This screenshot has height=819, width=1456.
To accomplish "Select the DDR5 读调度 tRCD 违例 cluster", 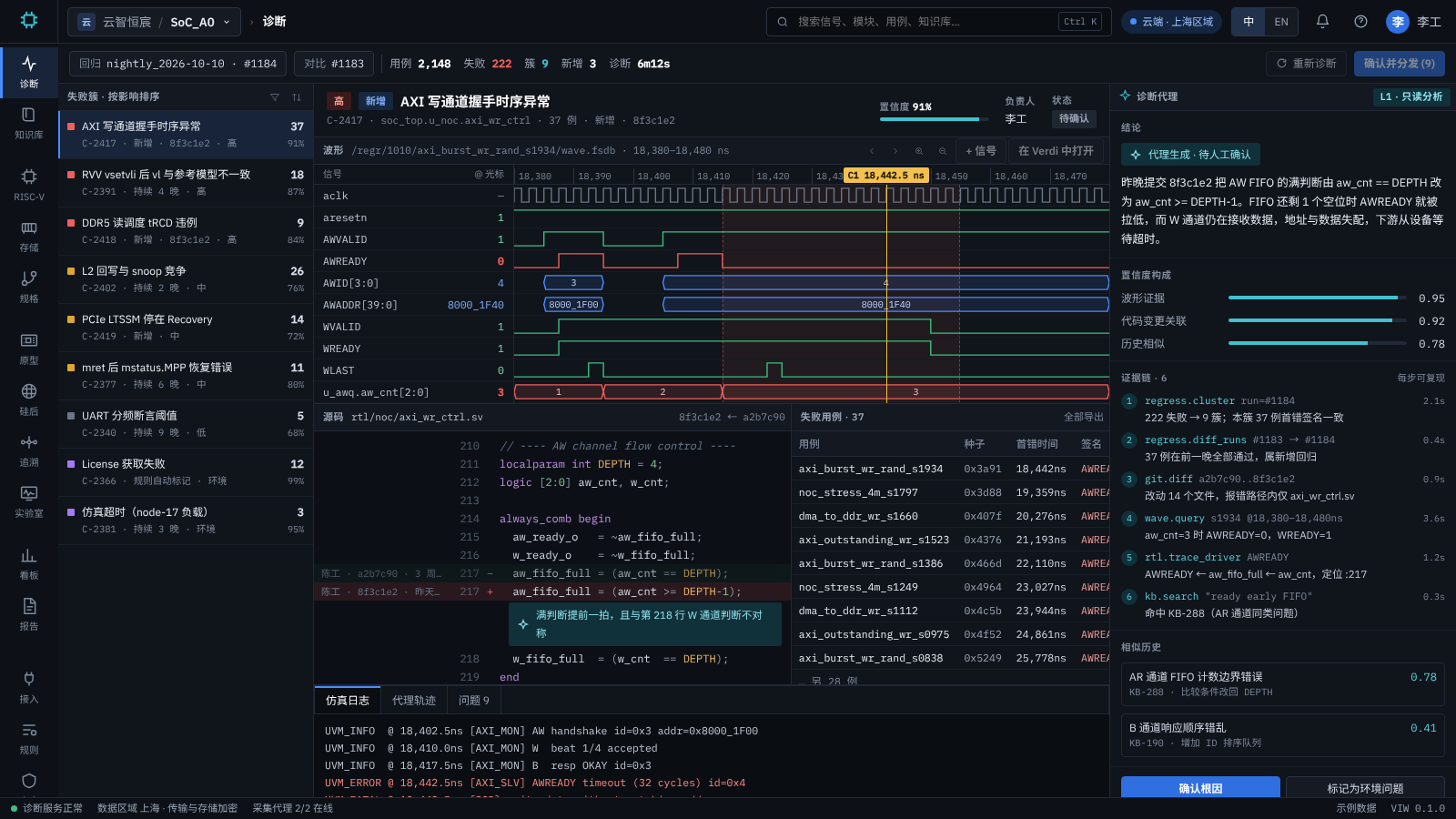I will [x=186, y=230].
